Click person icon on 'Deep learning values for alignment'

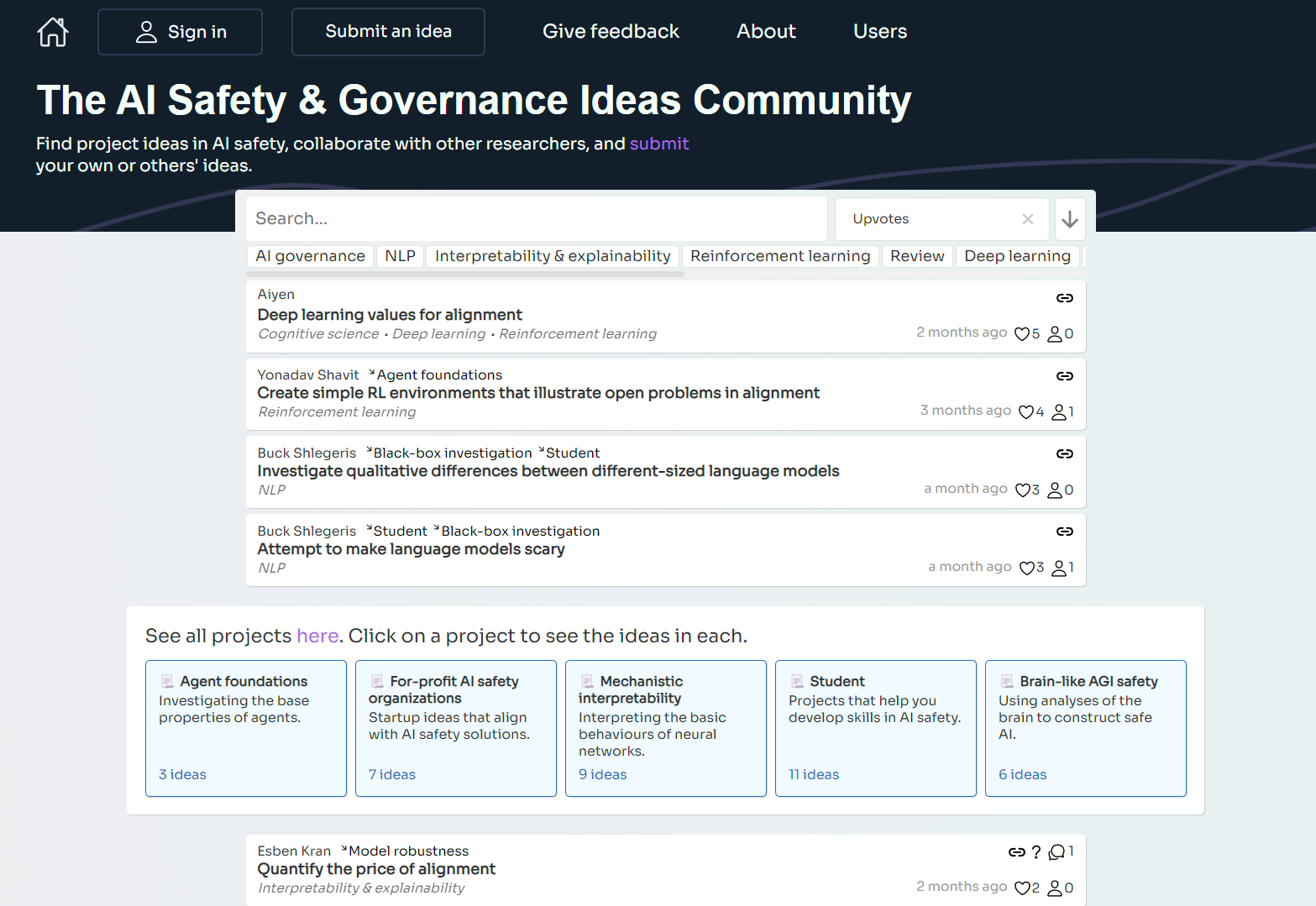point(1055,334)
